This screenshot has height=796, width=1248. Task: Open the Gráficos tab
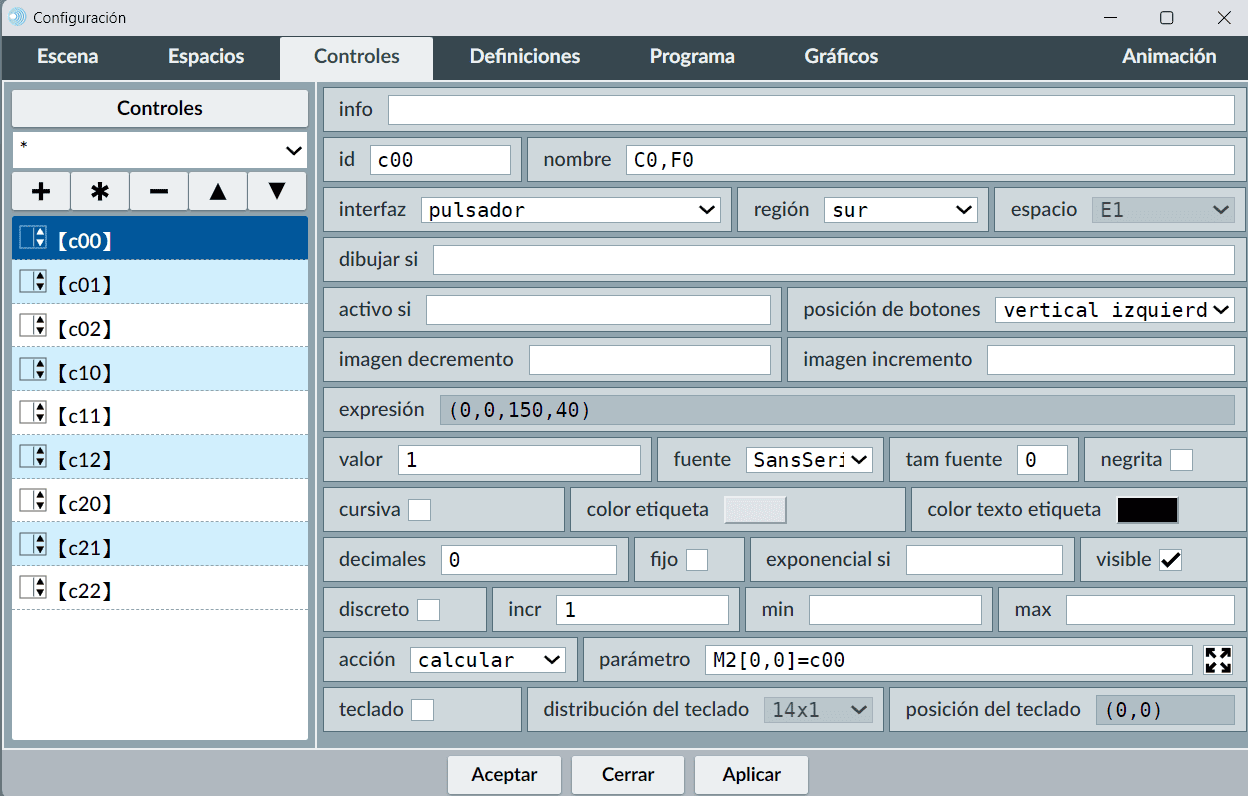click(841, 57)
